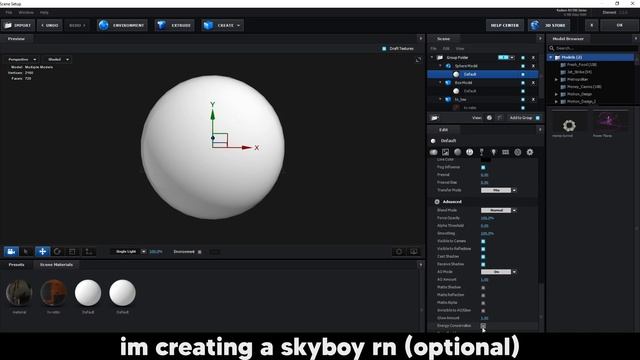
Task: Delete the Group Folder with its X
Action: (533, 58)
